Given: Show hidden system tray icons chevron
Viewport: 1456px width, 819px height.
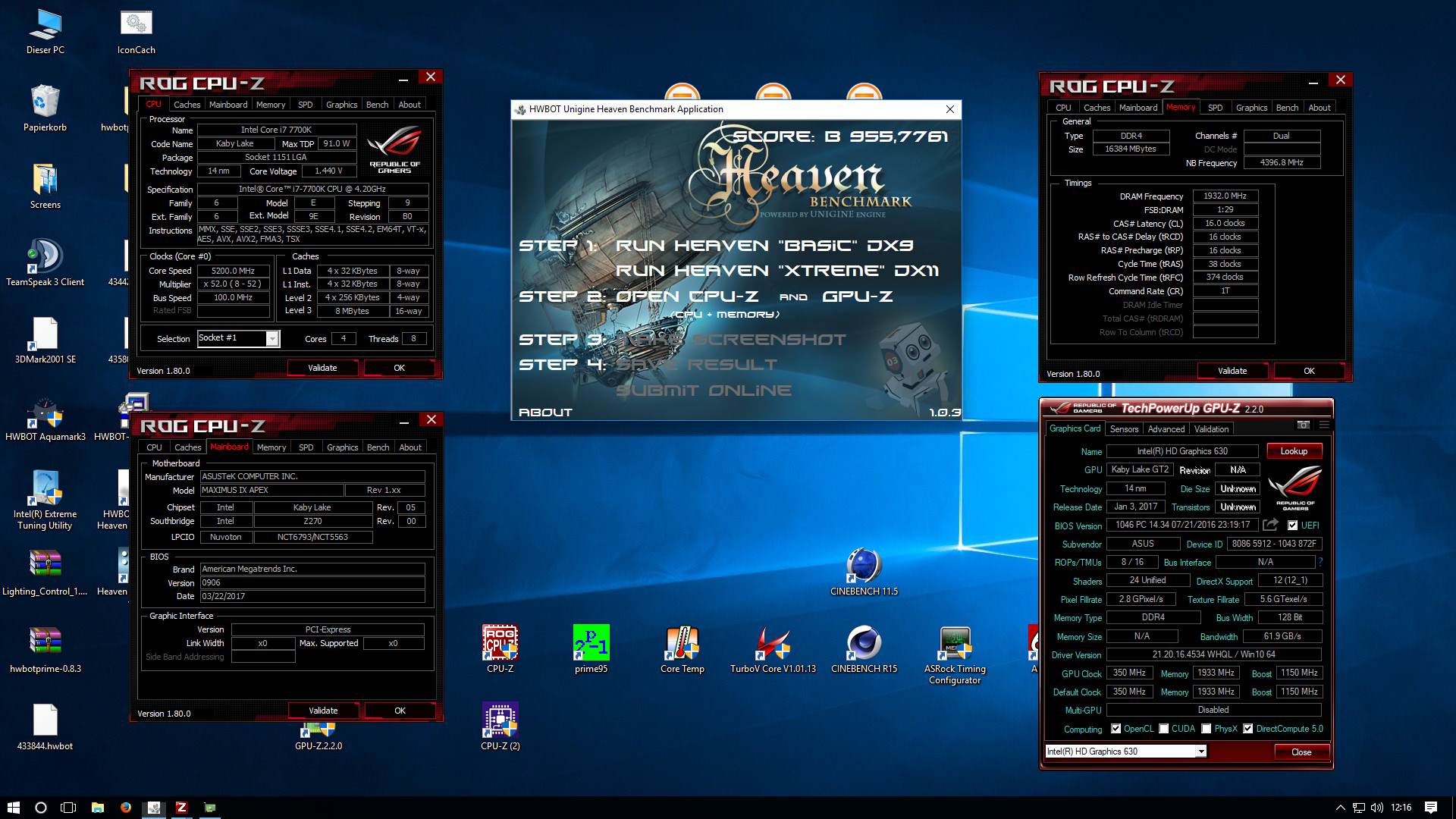Looking at the screenshot, I should click(1340, 808).
